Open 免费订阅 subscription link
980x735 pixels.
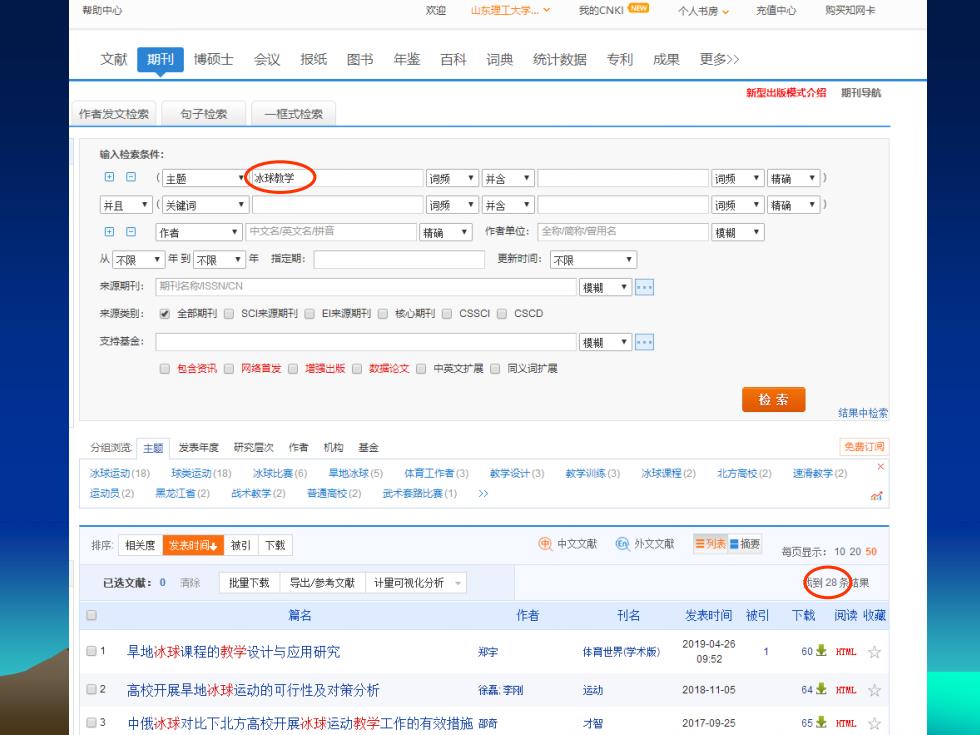(864, 447)
